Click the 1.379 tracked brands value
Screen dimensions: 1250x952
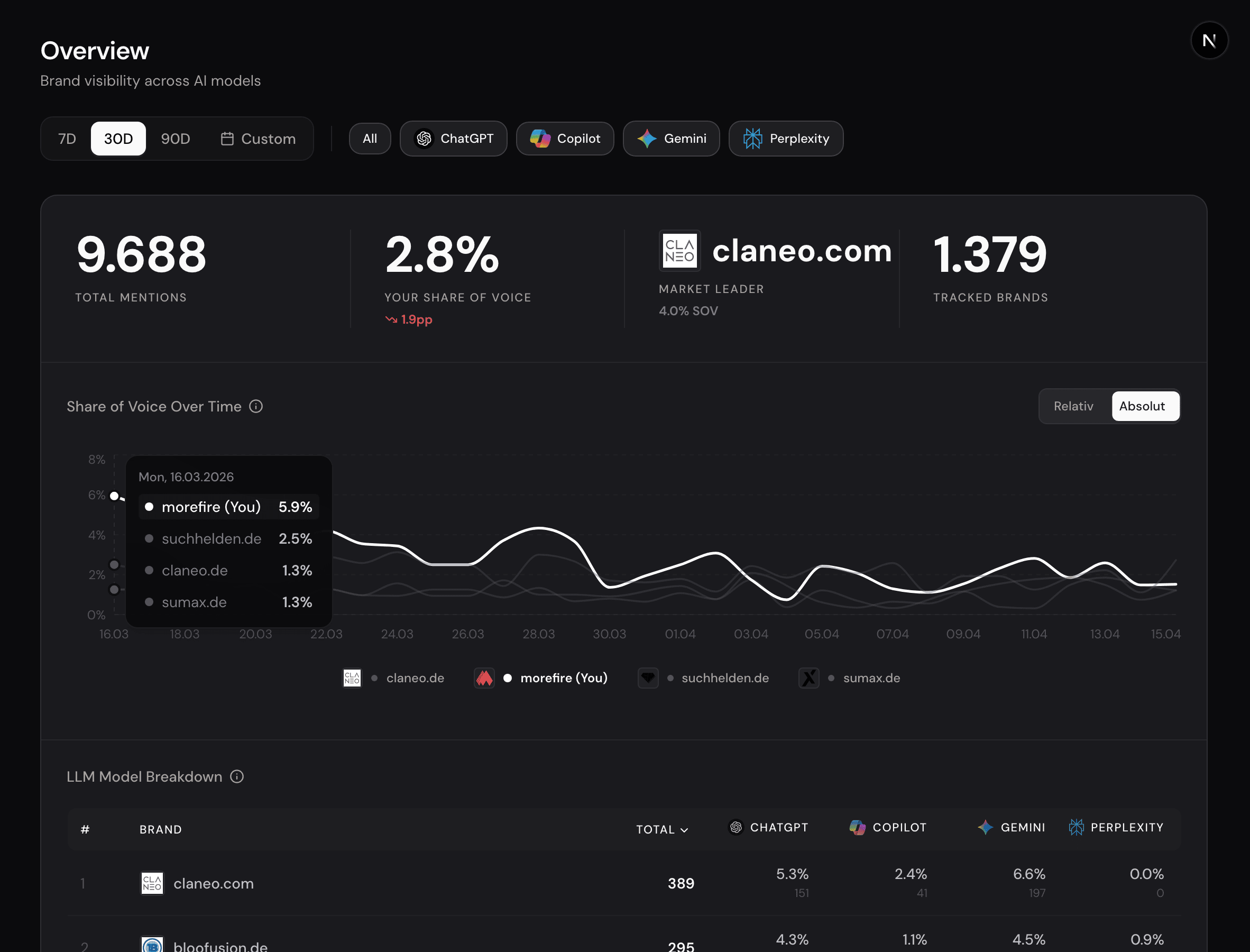click(990, 254)
